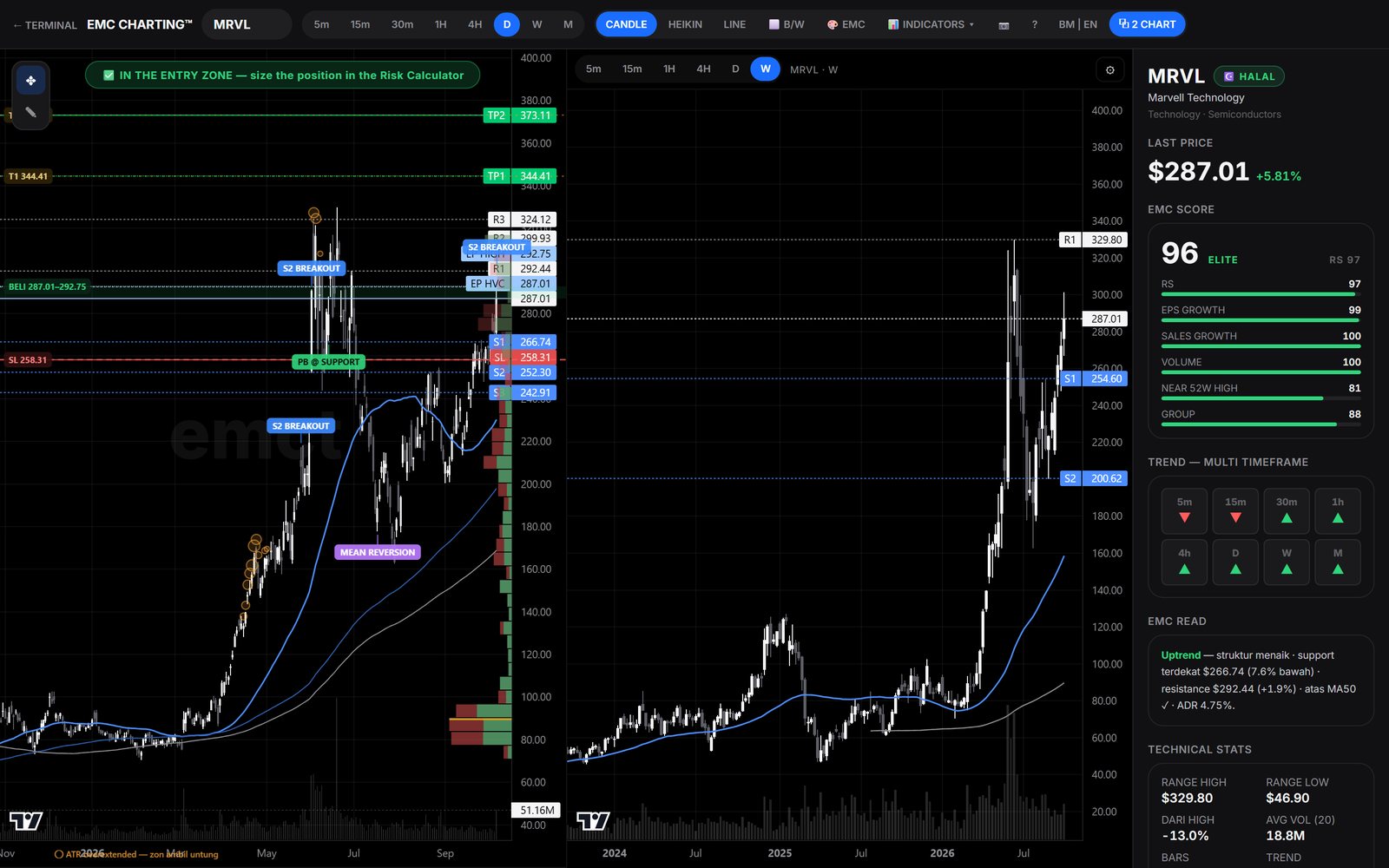Screen dimensions: 1389x868
Task: Click the TradingView logo on left chart
Action: tap(26, 820)
